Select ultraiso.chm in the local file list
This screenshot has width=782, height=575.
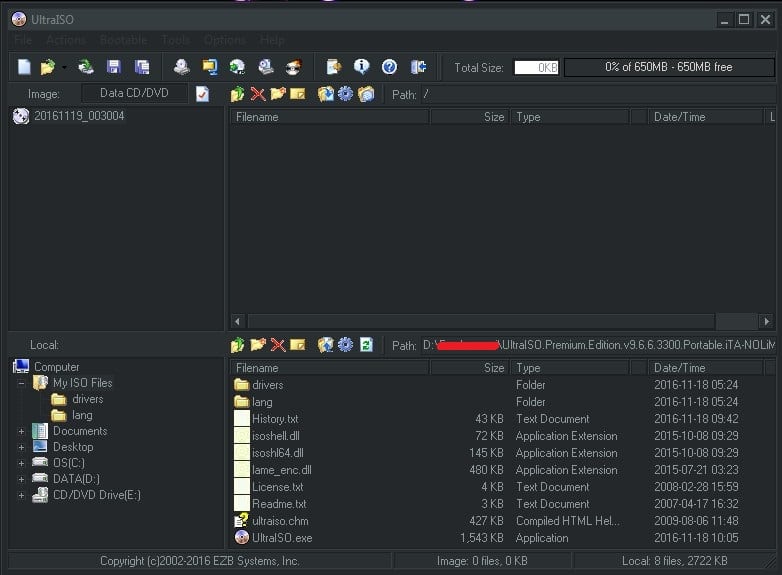[x=280, y=521]
